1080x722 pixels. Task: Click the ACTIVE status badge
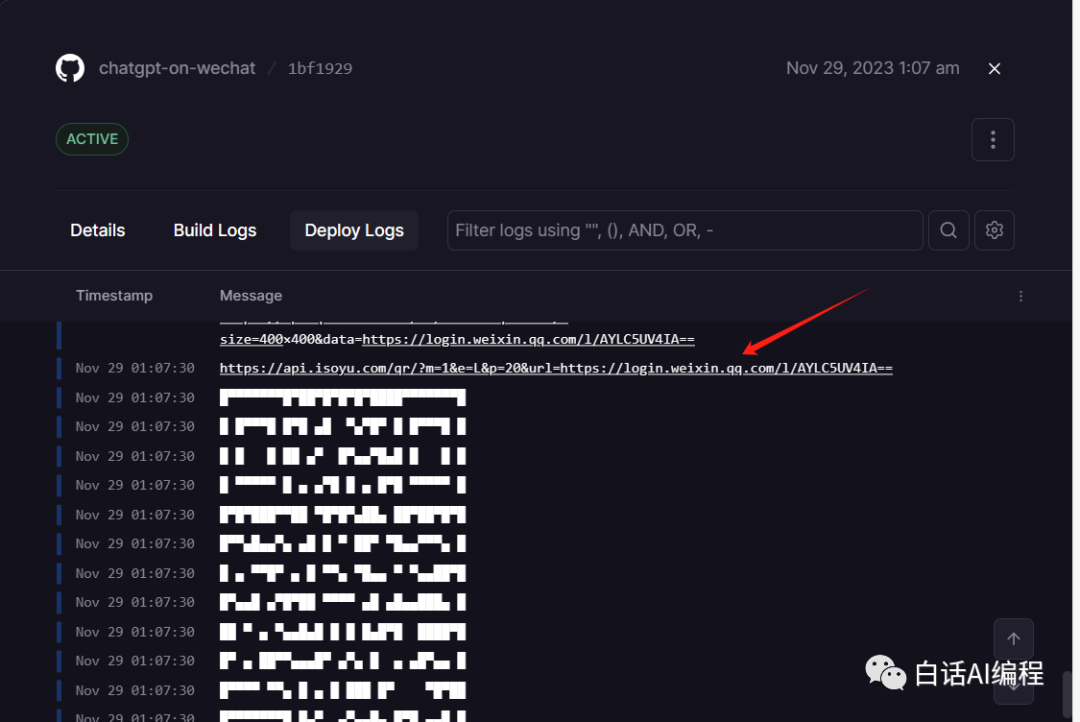pyautogui.click(x=92, y=139)
